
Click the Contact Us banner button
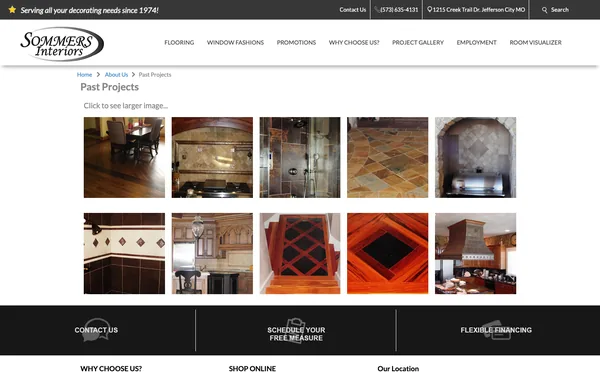tap(96, 330)
